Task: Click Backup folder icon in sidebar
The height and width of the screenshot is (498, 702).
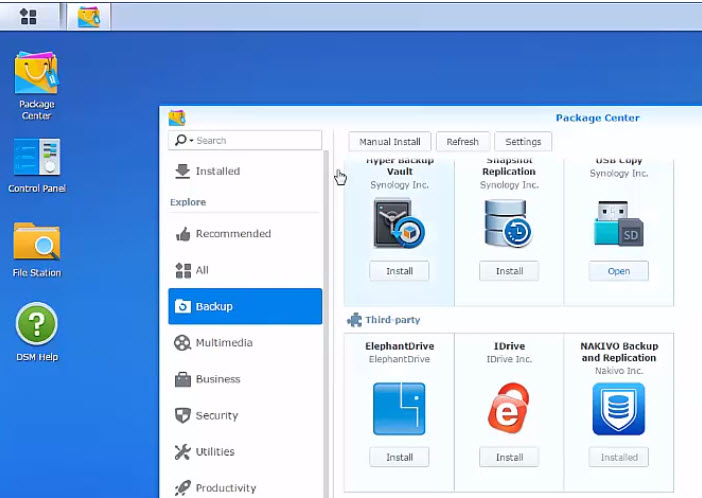Action: pos(182,306)
